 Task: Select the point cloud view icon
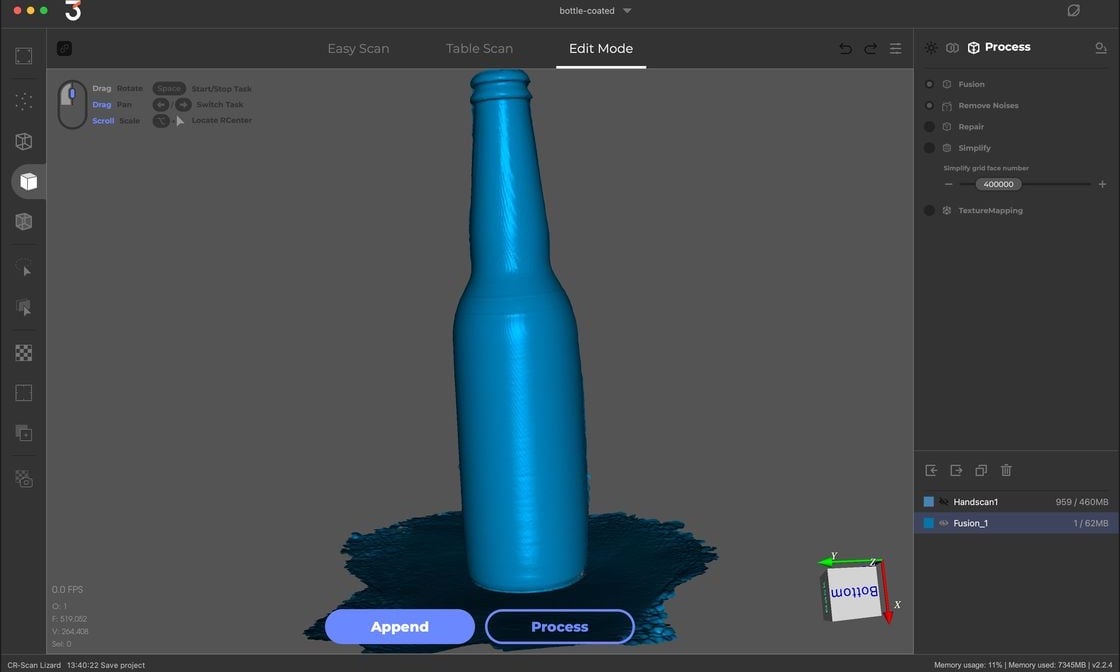pyautogui.click(x=24, y=101)
